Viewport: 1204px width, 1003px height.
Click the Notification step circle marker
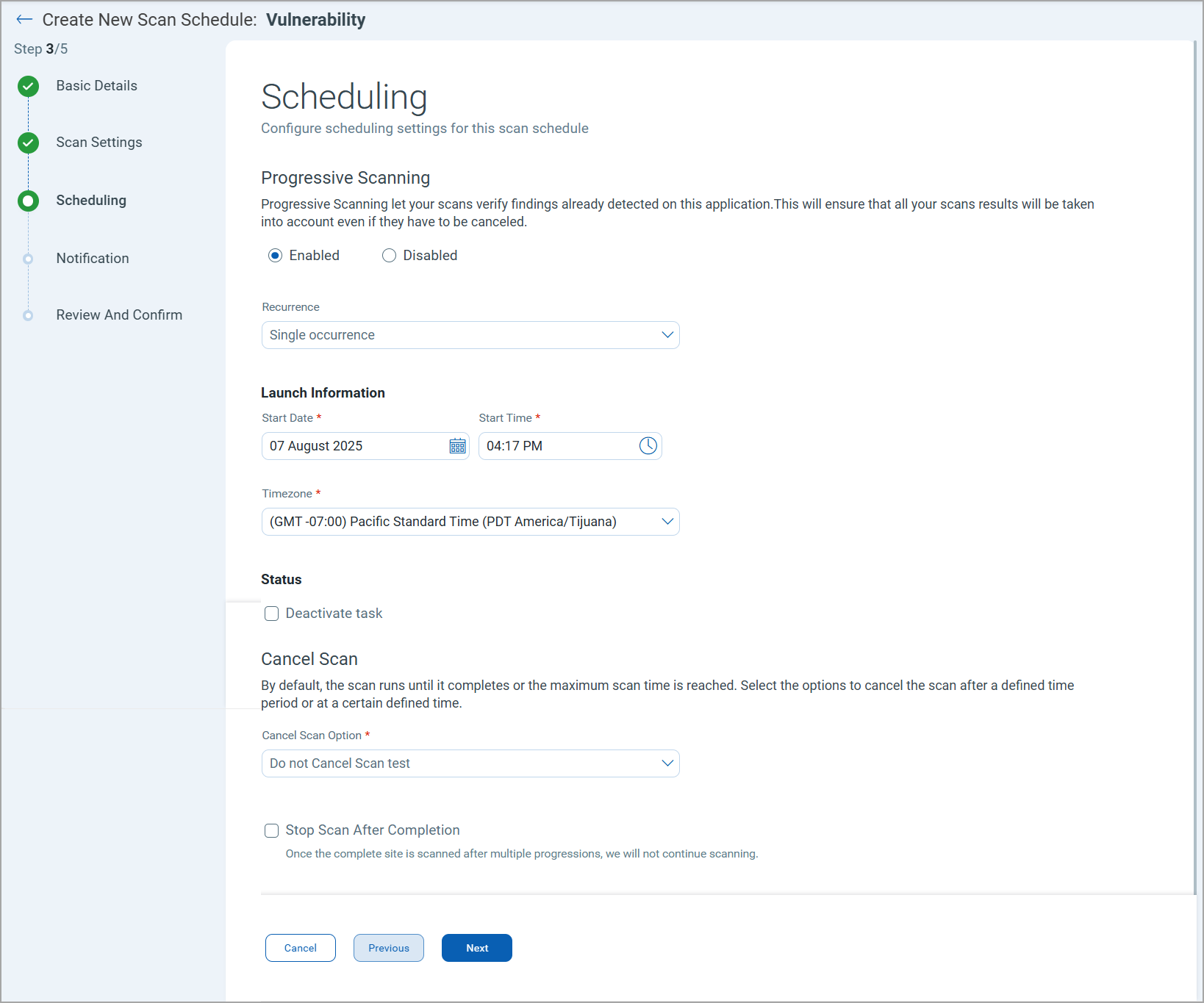pos(29,259)
